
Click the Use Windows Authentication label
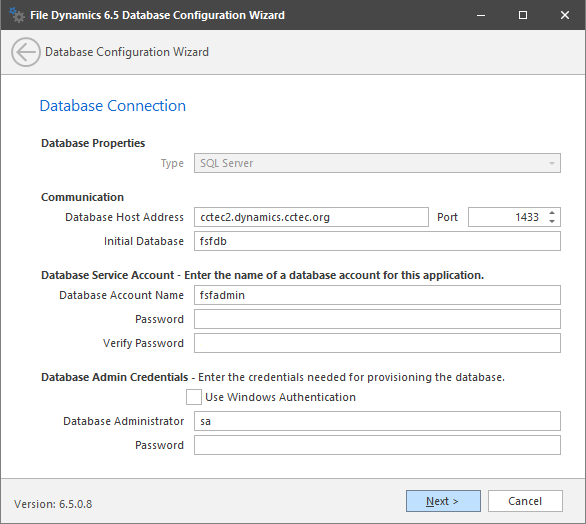[281, 397]
